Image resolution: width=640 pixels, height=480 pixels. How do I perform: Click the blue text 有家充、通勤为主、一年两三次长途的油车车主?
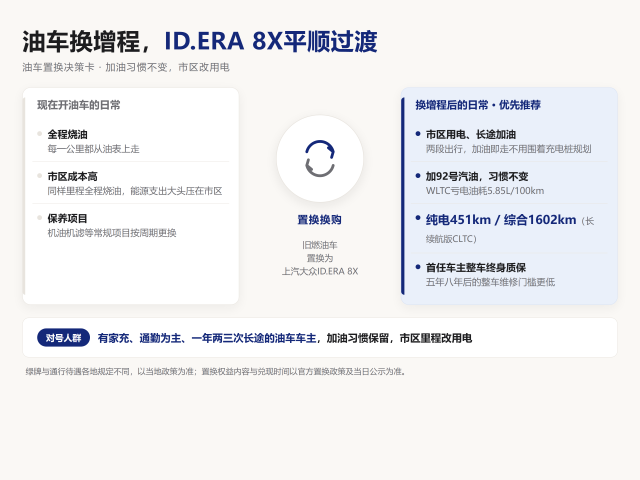207,338
